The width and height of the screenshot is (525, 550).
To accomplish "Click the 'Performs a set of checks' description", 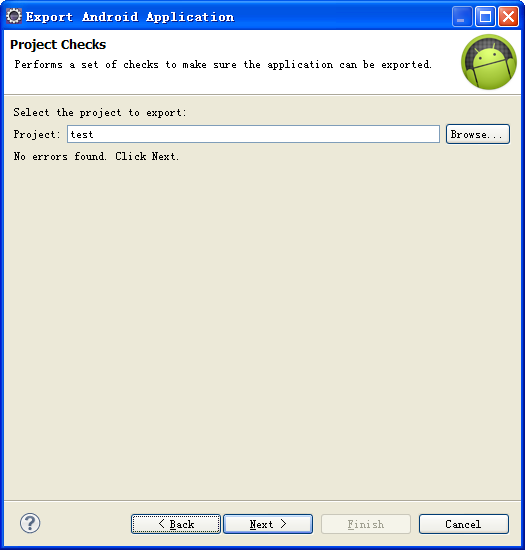I will click(223, 65).
